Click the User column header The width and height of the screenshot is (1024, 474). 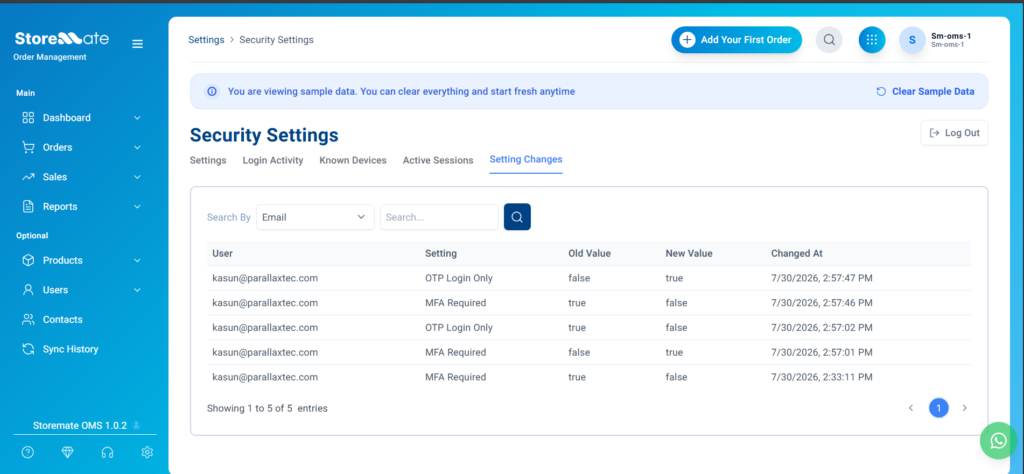[x=223, y=253]
